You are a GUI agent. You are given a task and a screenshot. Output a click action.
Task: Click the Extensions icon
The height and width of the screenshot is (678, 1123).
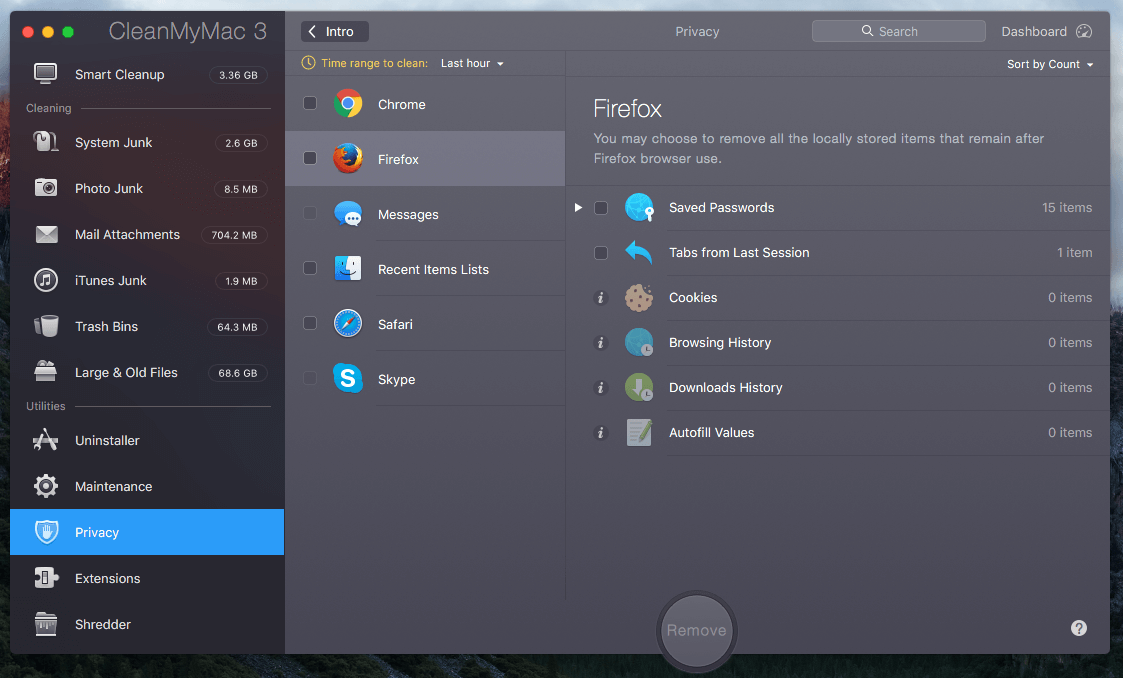(46, 578)
